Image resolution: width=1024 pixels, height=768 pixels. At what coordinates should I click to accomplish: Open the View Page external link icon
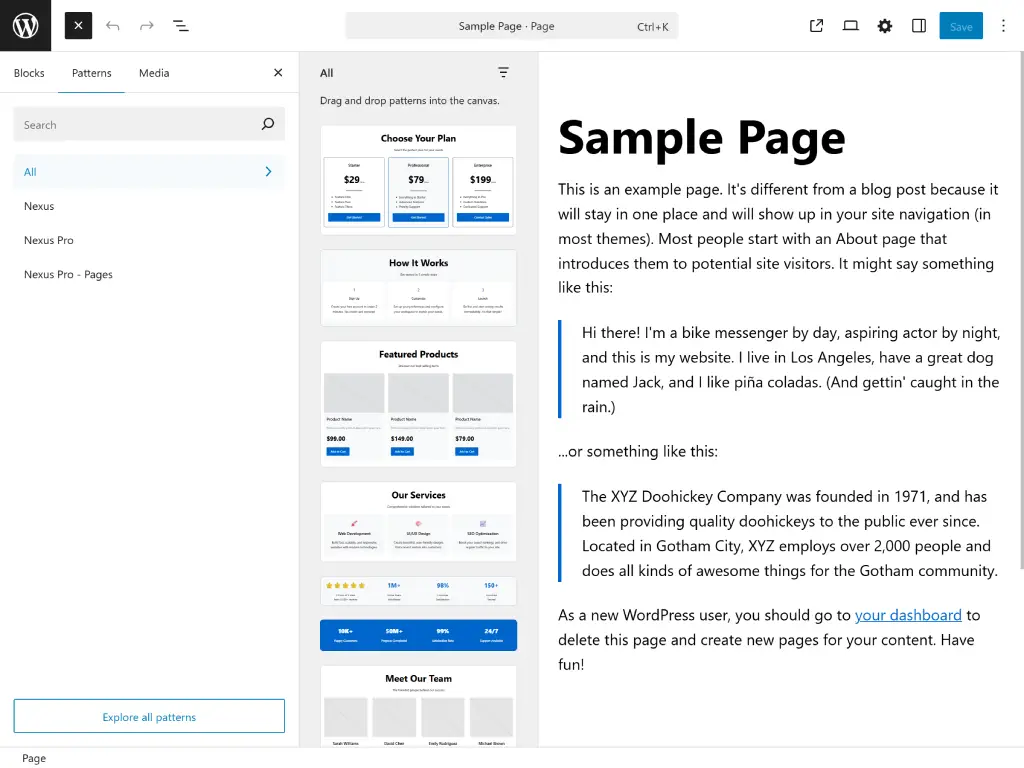tap(816, 26)
